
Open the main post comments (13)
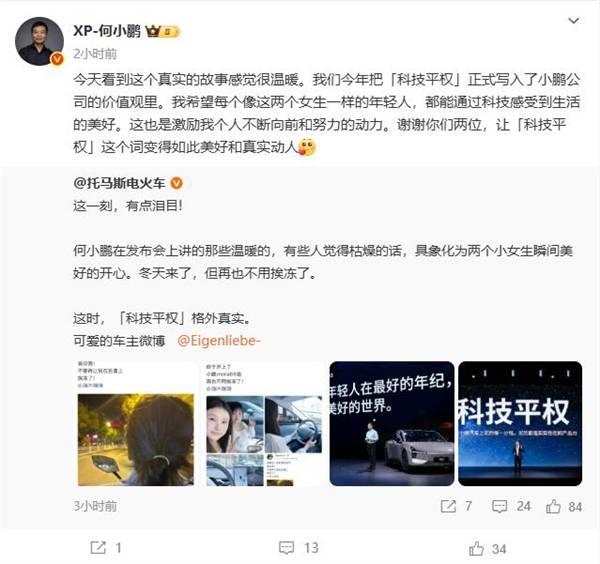(298, 548)
